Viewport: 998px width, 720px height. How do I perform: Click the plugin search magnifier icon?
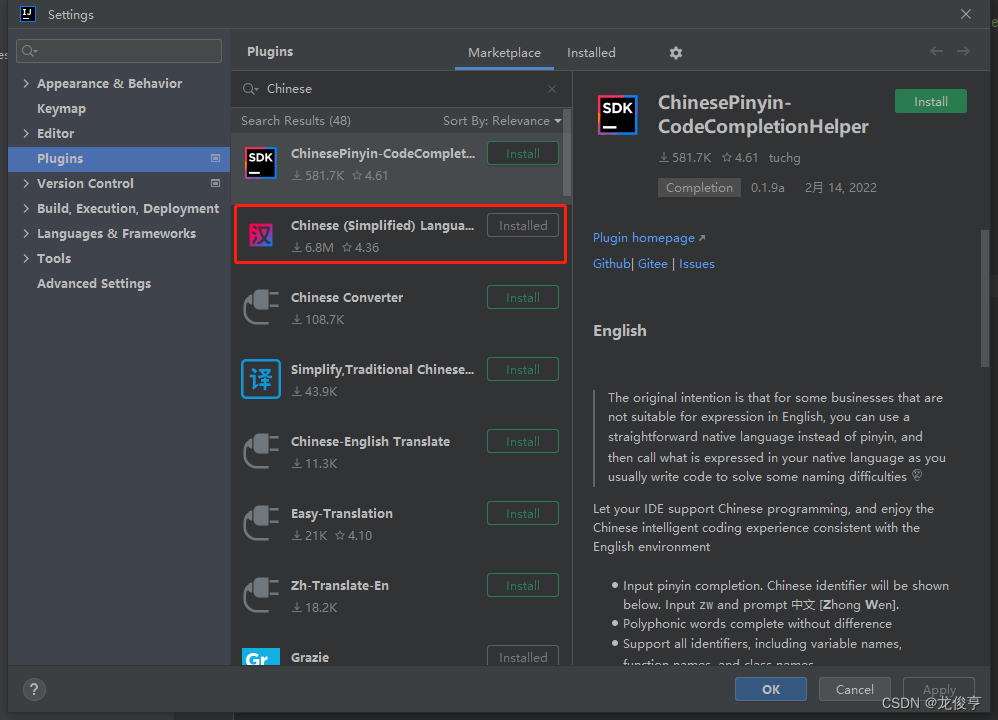250,89
